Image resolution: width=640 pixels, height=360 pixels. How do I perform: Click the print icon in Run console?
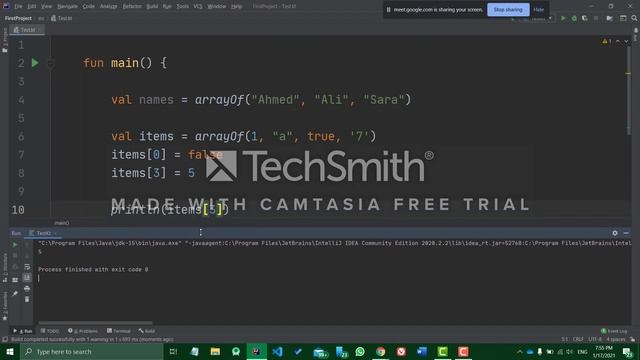[x=27, y=289]
